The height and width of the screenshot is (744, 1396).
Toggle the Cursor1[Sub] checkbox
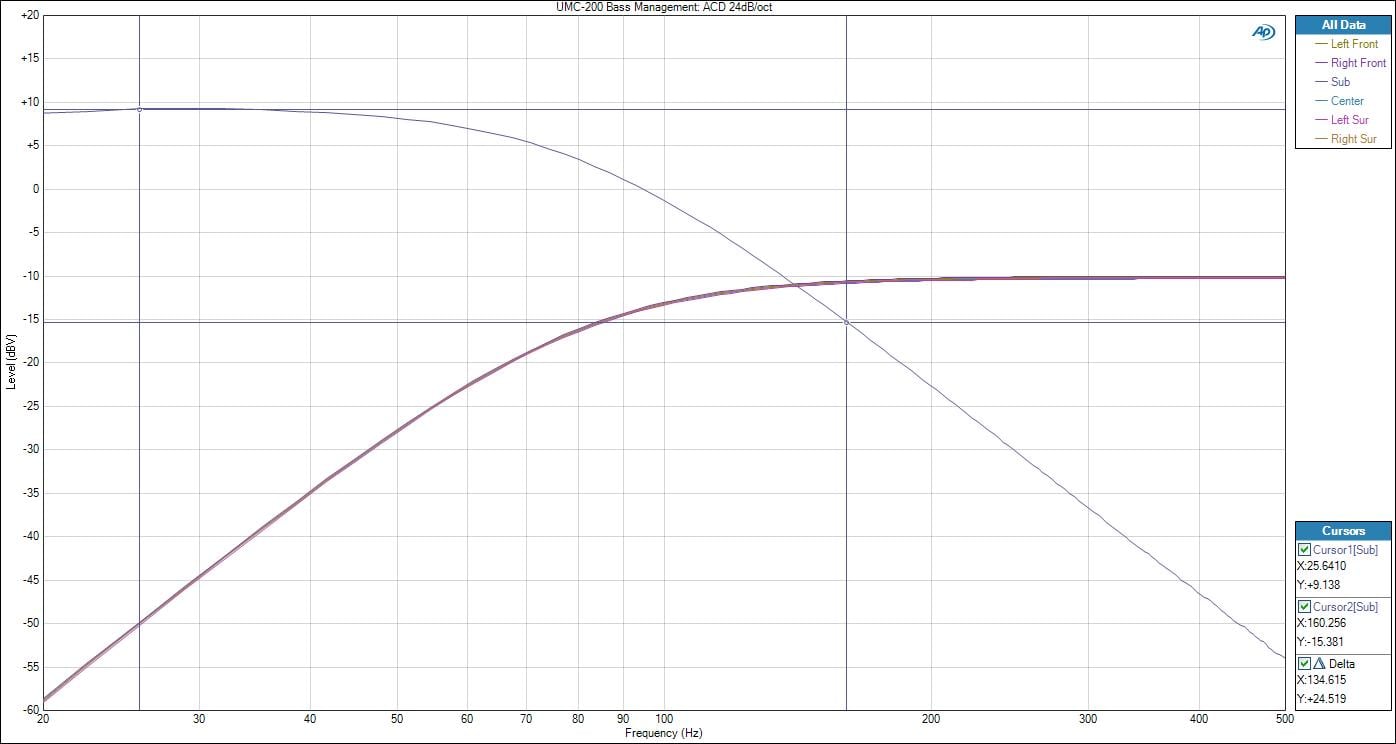coord(1304,550)
